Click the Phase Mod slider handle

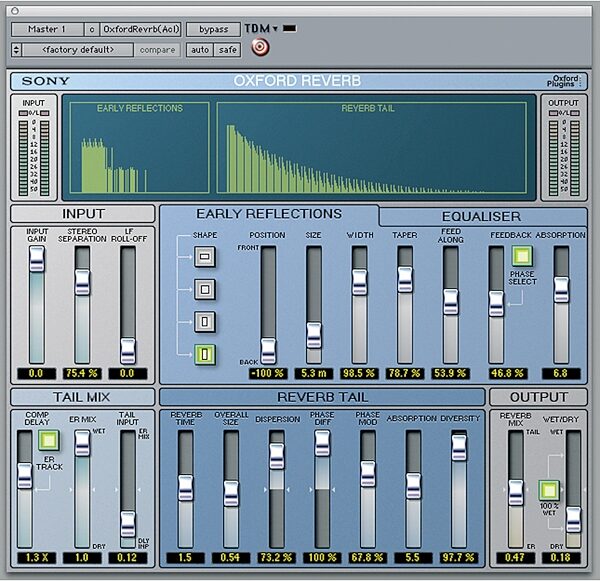coord(368,474)
